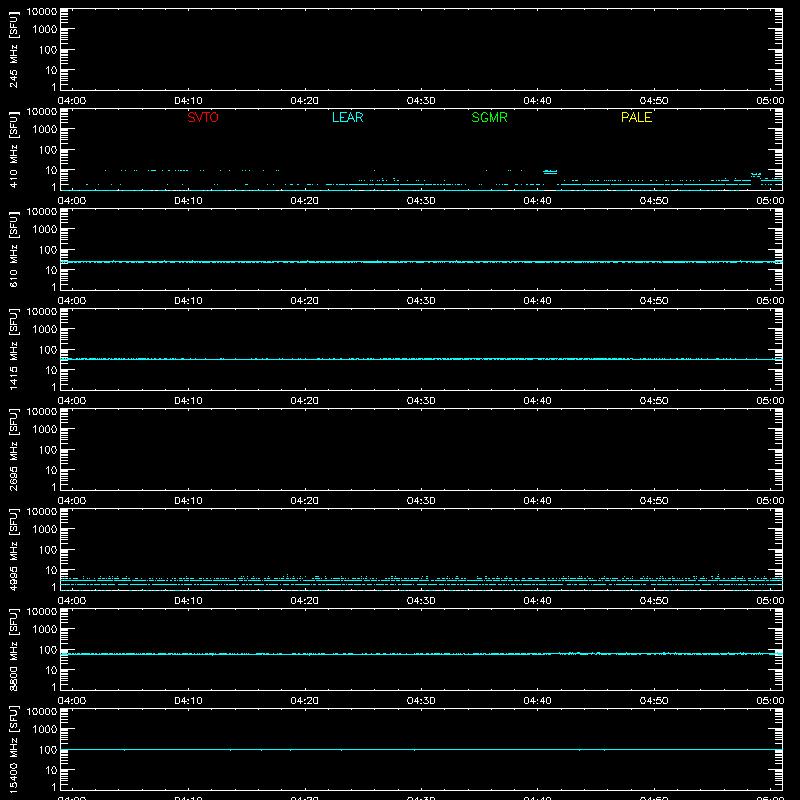Click the 10000 tick on the 245 MHz panel
Viewport: 800px width, 800px height.
42,12
